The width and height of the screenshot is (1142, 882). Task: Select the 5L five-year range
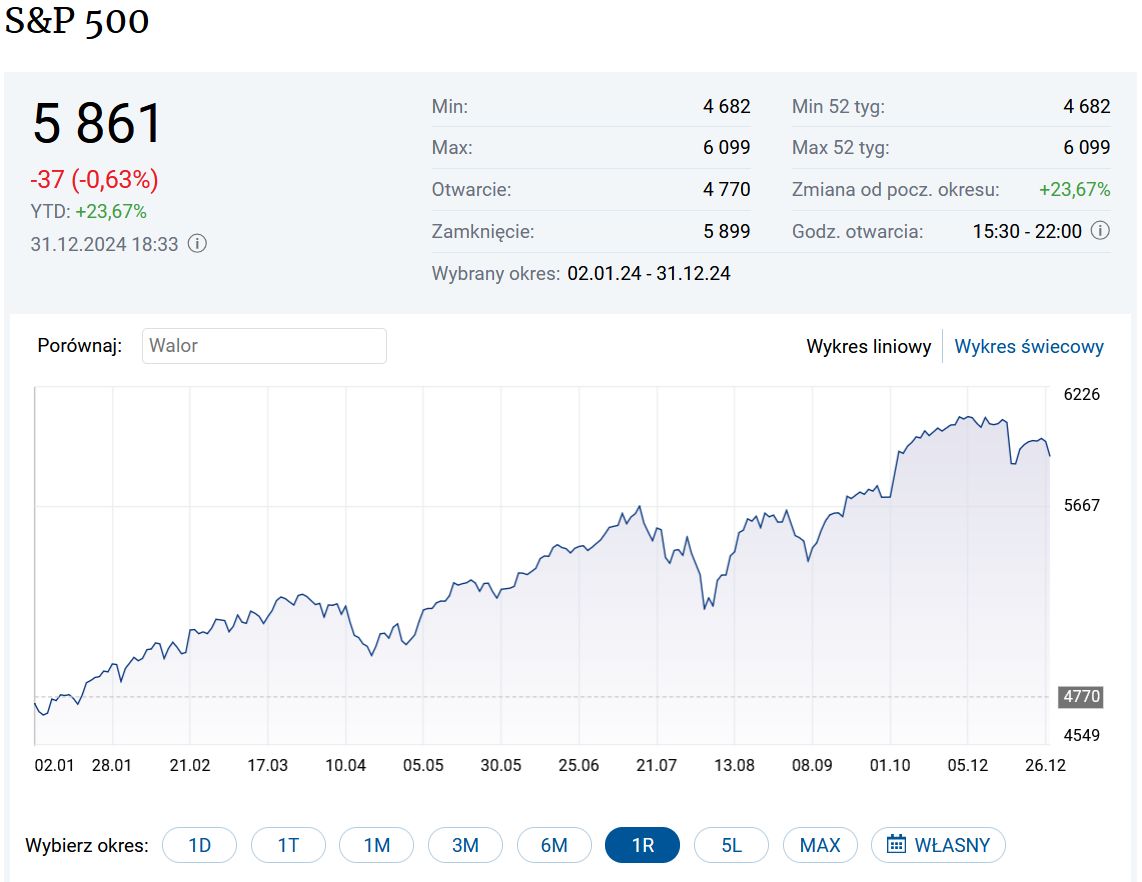click(731, 845)
